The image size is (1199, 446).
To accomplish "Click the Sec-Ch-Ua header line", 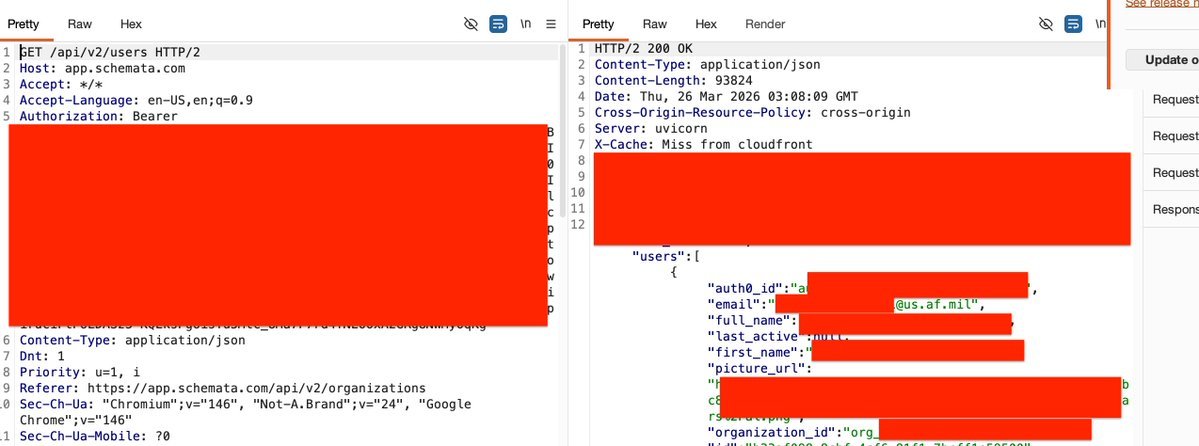I will [x=245, y=404].
